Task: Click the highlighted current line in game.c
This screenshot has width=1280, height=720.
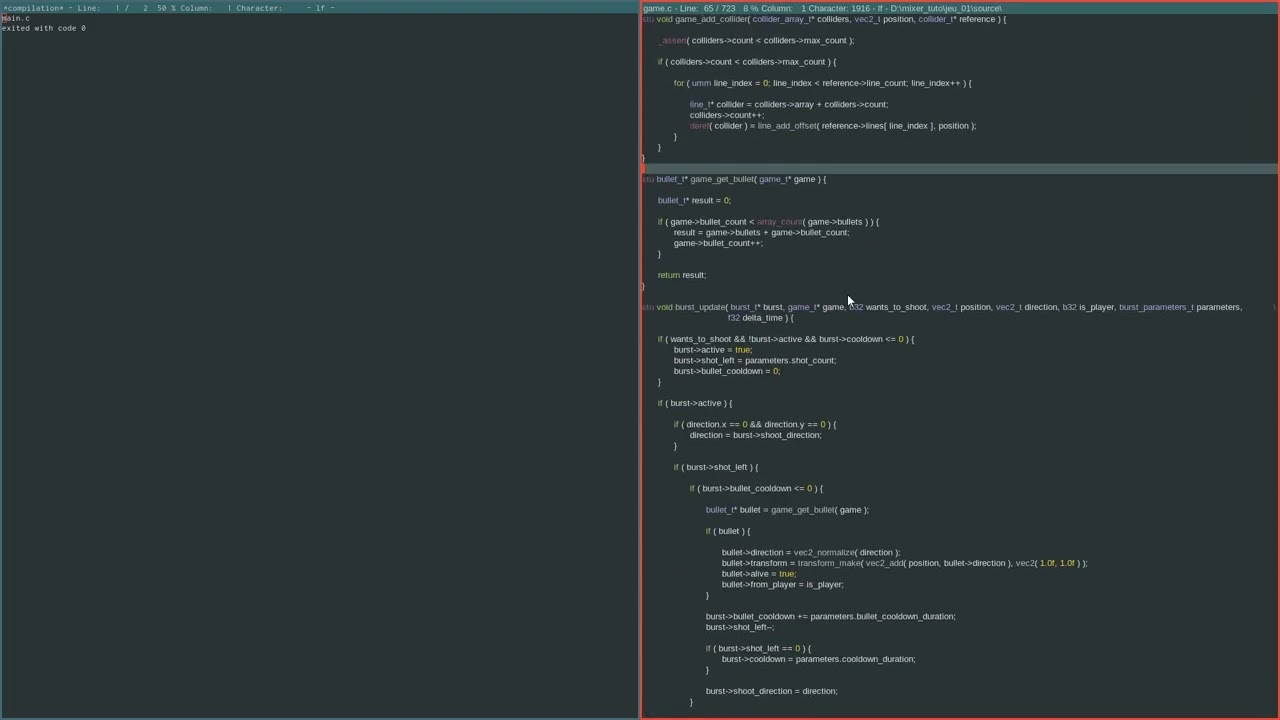Action: coord(959,168)
